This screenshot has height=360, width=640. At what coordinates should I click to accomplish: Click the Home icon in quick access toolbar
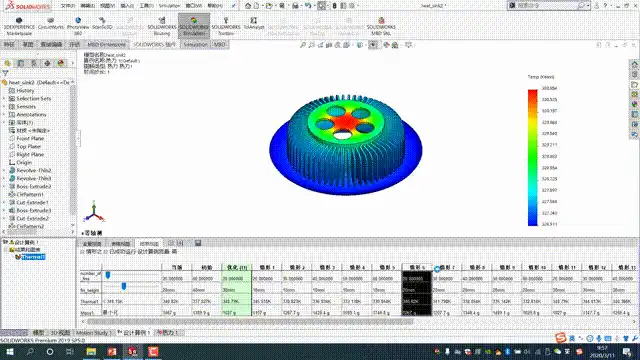point(248,6)
